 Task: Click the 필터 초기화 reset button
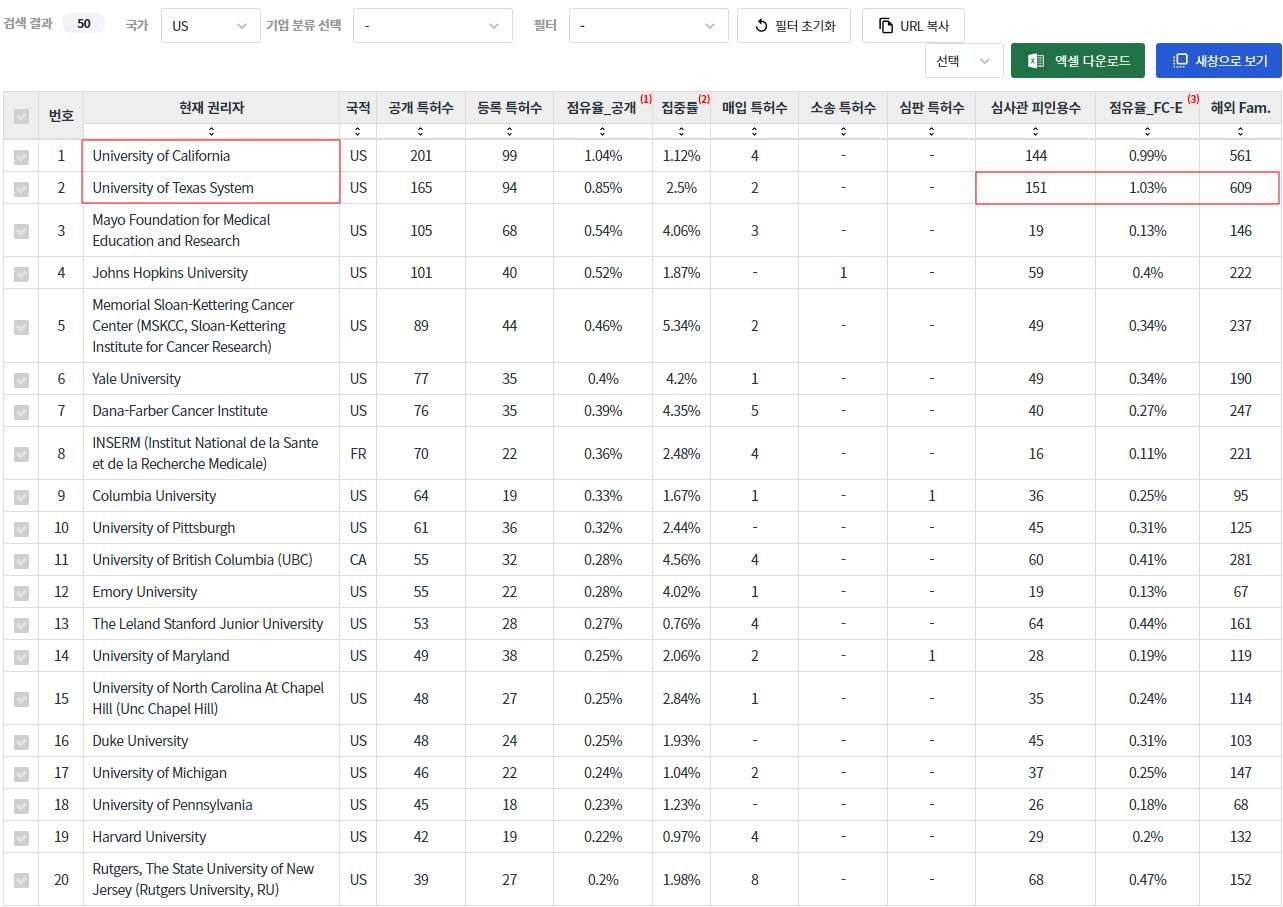pos(794,26)
